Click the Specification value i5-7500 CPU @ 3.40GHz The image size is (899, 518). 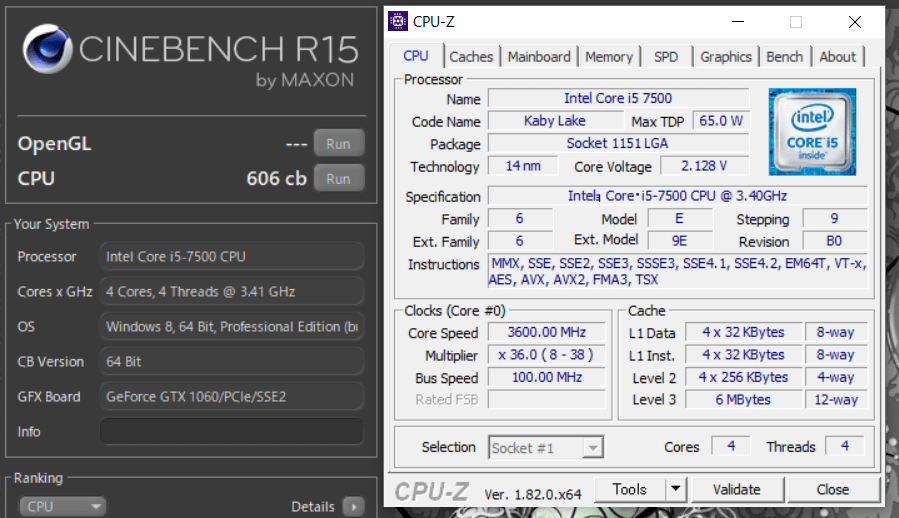tap(678, 196)
